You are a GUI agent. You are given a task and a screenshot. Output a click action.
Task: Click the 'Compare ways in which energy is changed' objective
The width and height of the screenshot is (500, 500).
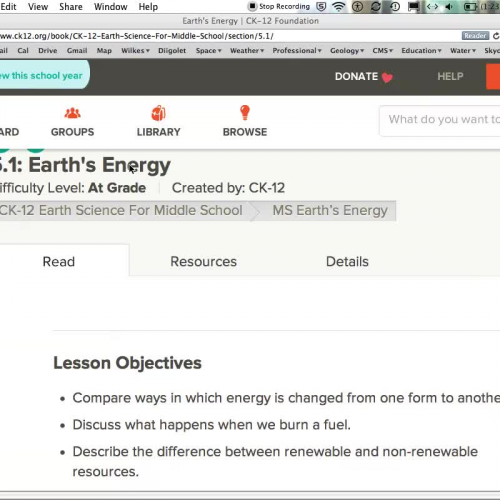click(x=286, y=398)
